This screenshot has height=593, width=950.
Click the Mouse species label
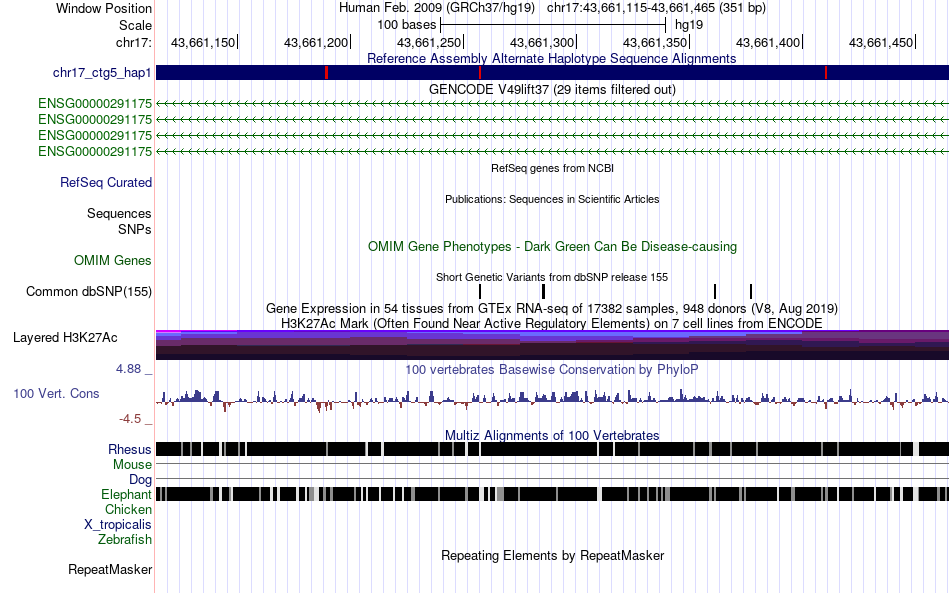132,465
